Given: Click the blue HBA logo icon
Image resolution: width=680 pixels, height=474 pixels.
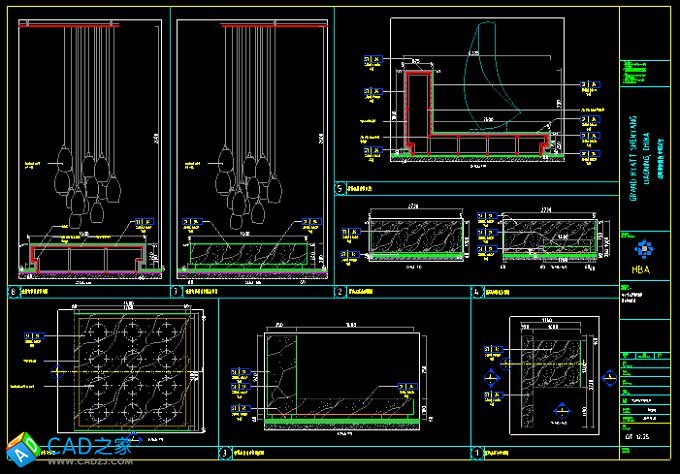Looking at the screenshot, I should tap(641, 248).
